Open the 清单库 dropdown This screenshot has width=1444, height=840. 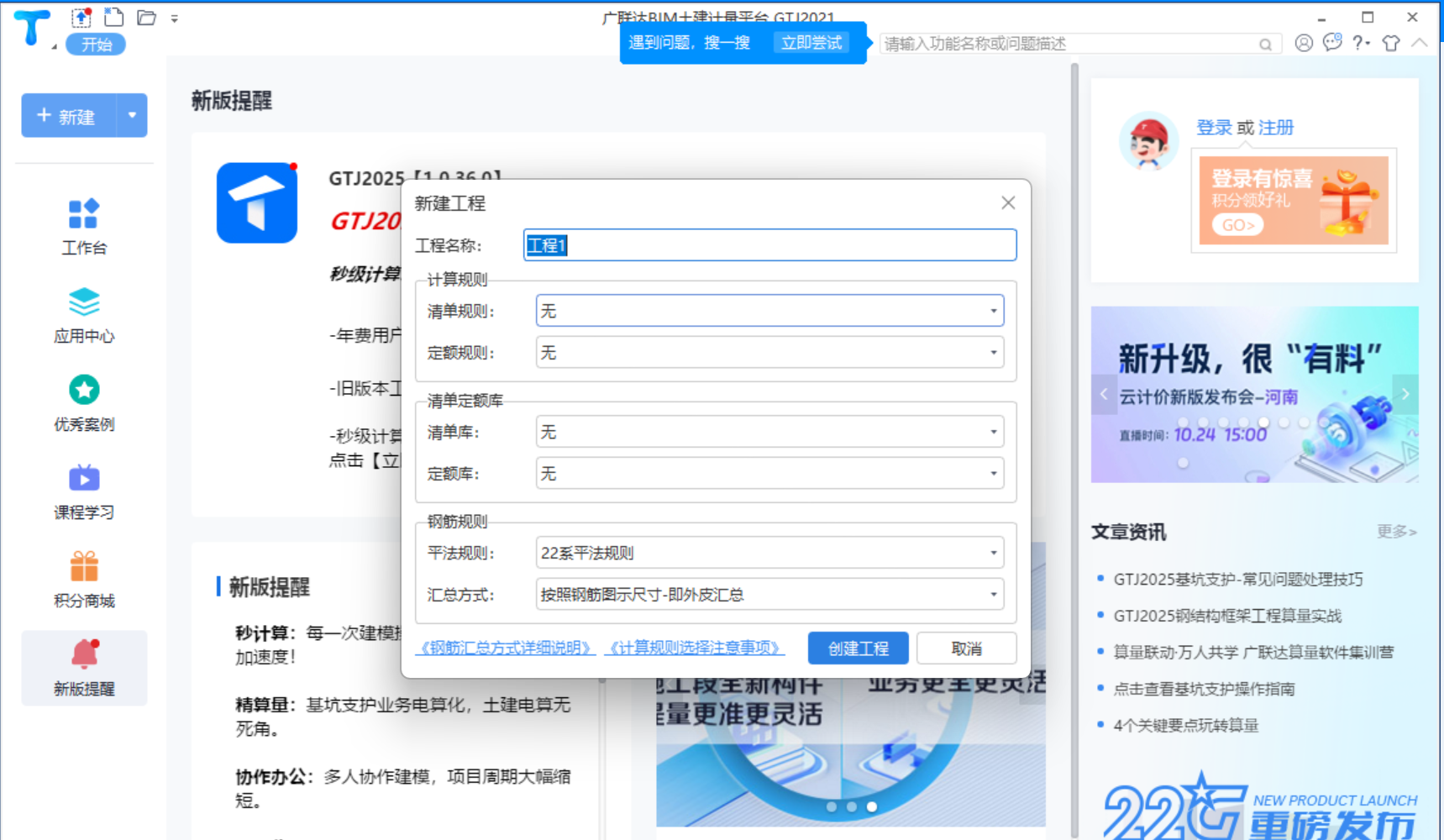point(769,432)
